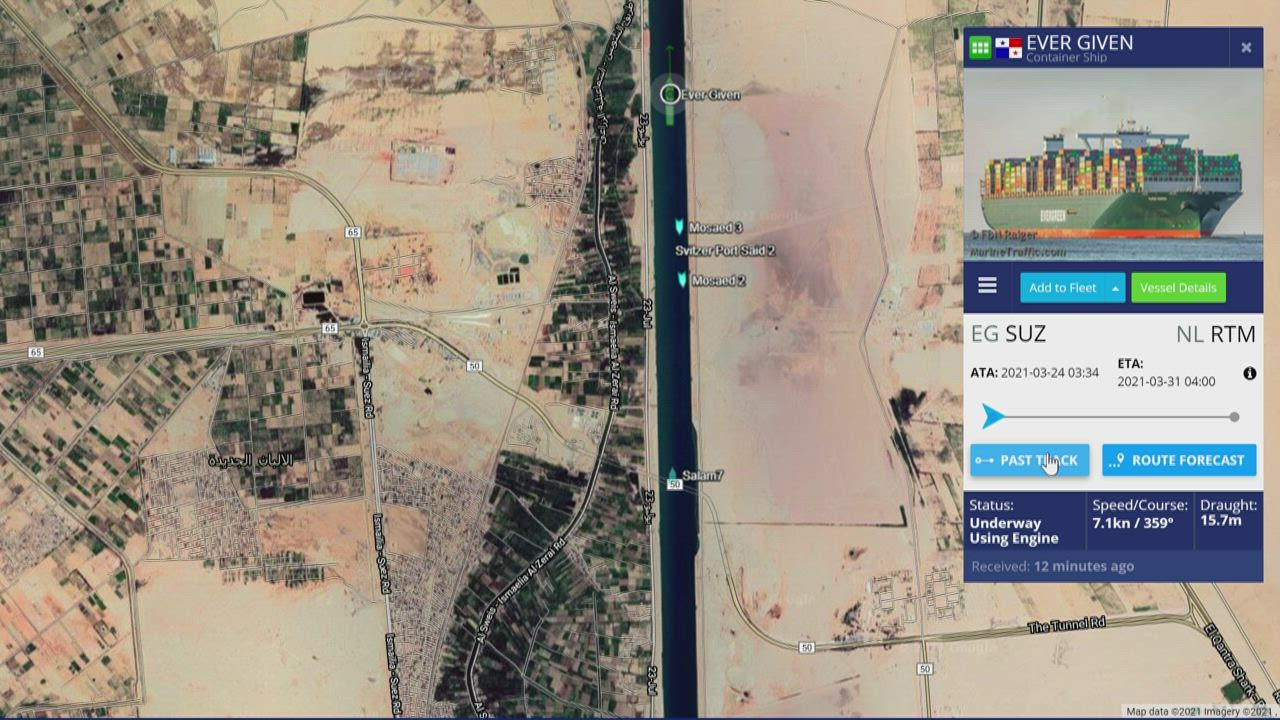Screen dimensions: 1280x720
Task: Click the Add to Fleet button
Action: (1062, 288)
